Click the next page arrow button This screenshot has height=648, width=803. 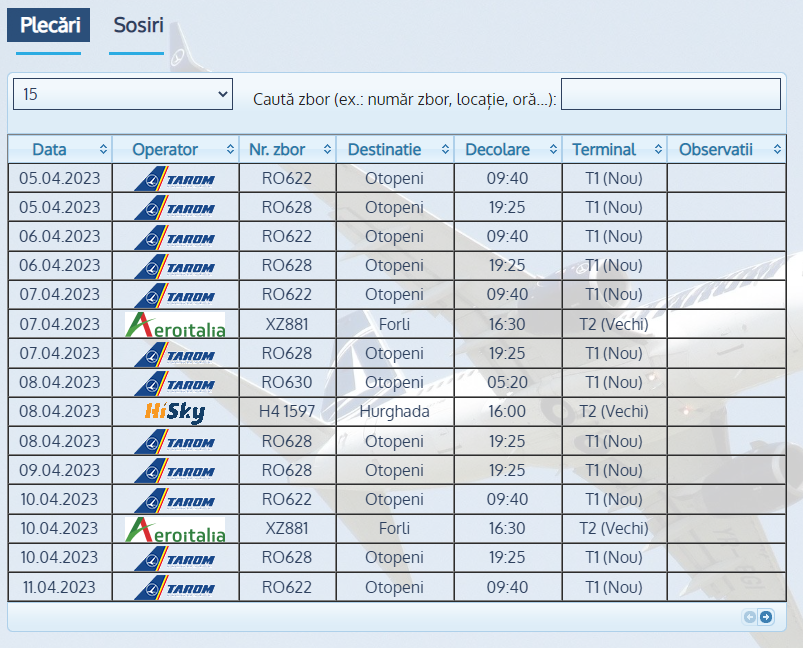click(766, 617)
